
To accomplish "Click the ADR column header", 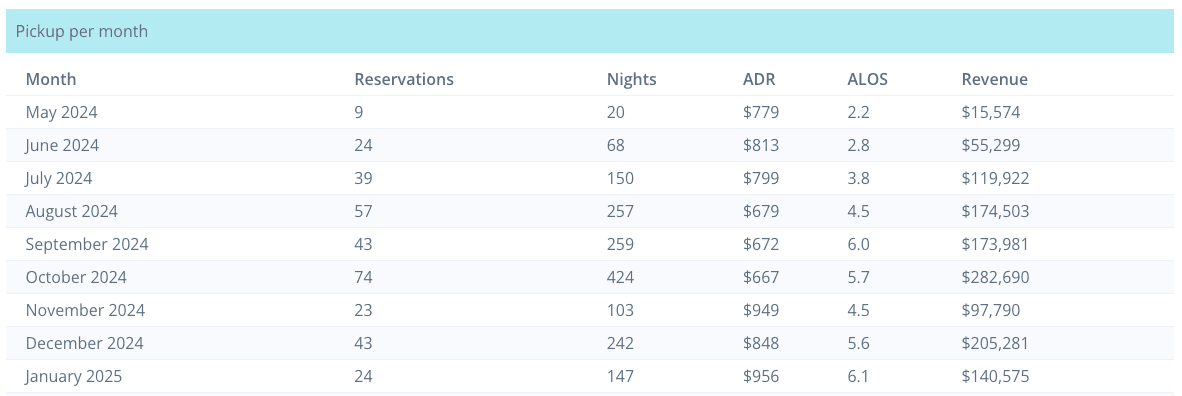I will tap(759, 79).
